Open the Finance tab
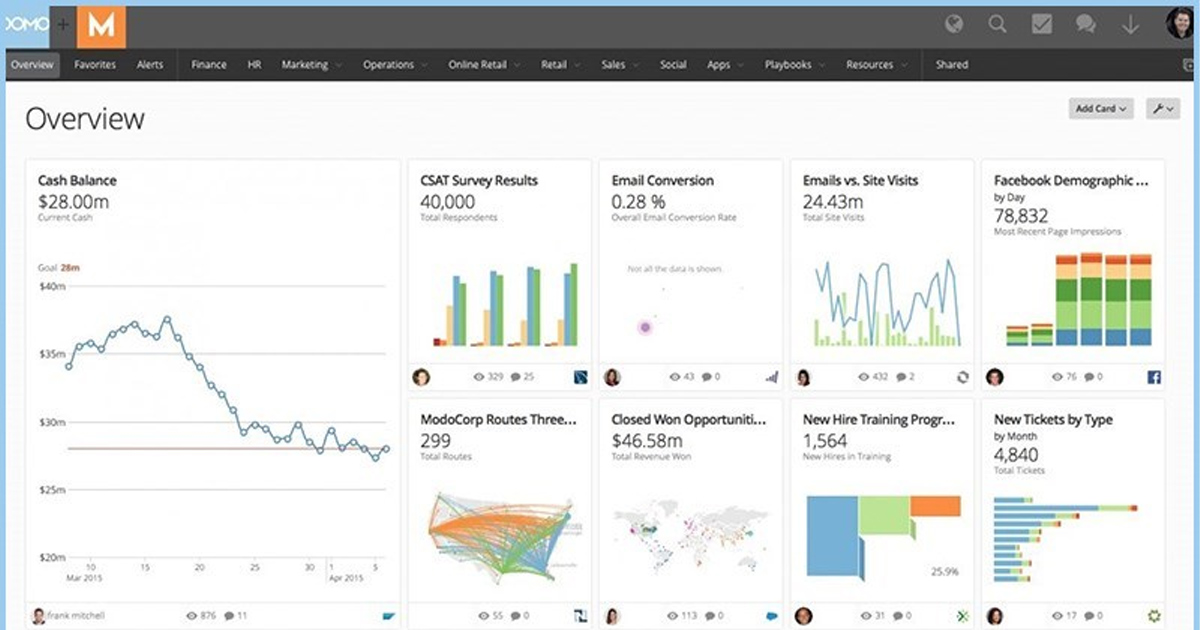The image size is (1200, 630). (x=209, y=65)
